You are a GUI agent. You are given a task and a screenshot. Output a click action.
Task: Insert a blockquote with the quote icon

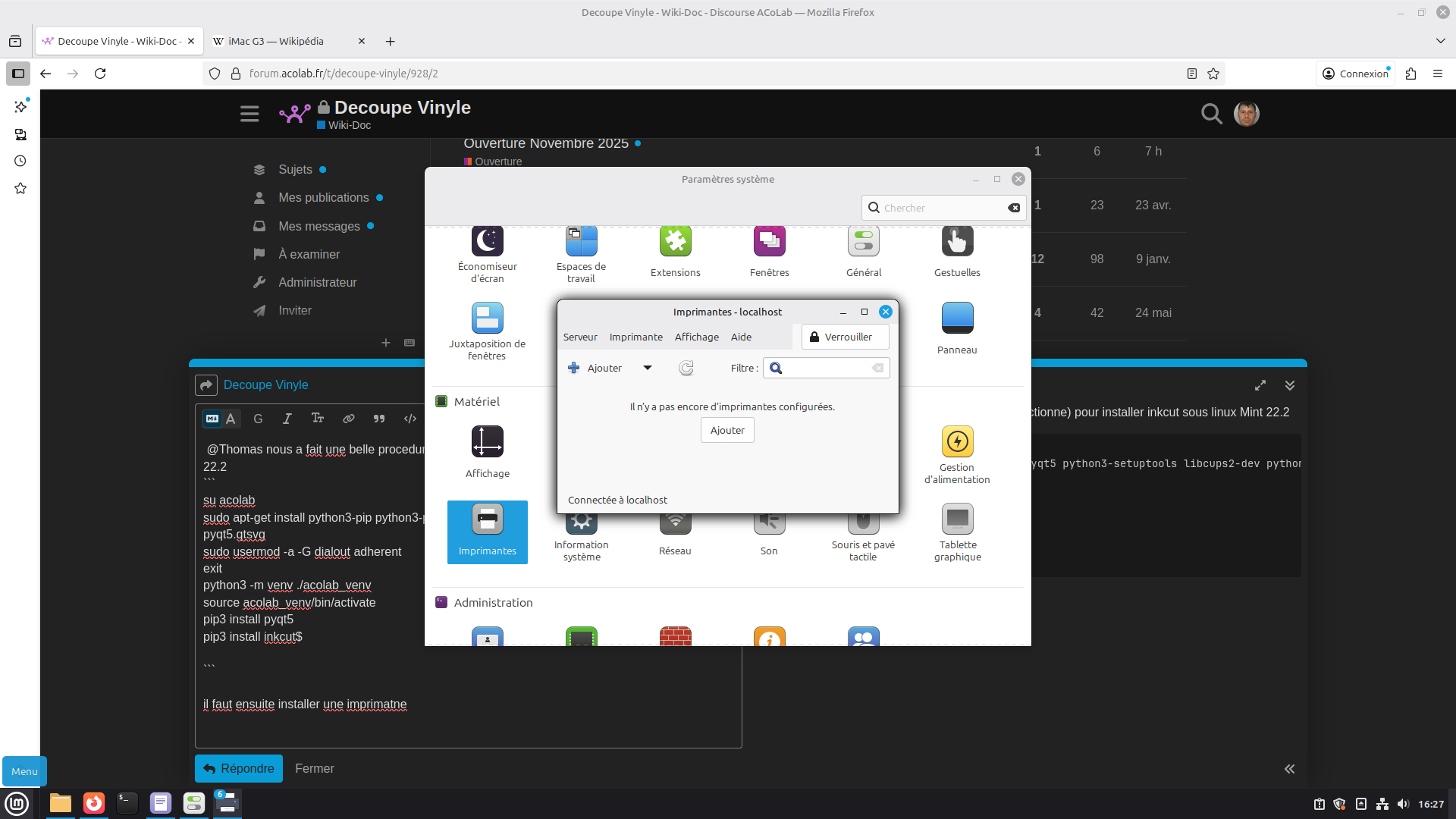(x=379, y=419)
